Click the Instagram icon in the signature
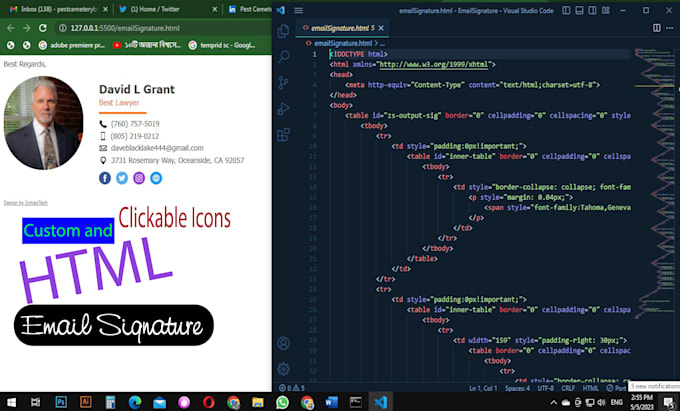680x411 pixels. [139, 178]
